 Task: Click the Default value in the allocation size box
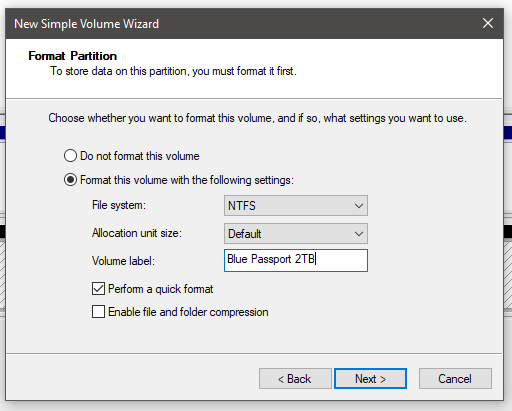[244, 234]
